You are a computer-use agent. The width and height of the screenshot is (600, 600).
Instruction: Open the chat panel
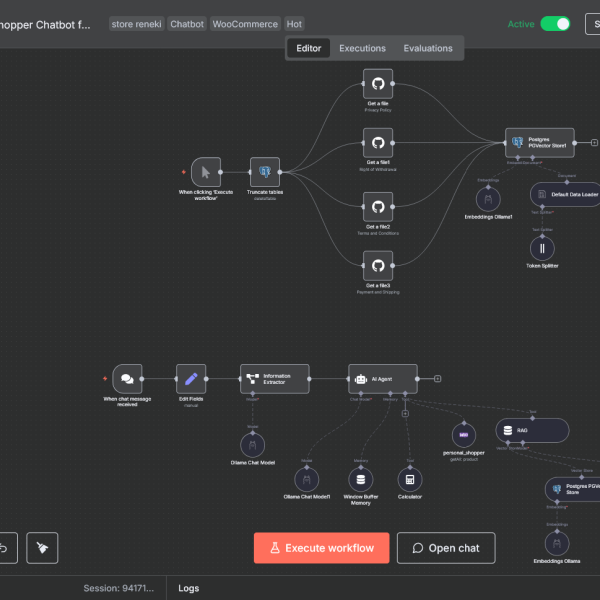445,548
